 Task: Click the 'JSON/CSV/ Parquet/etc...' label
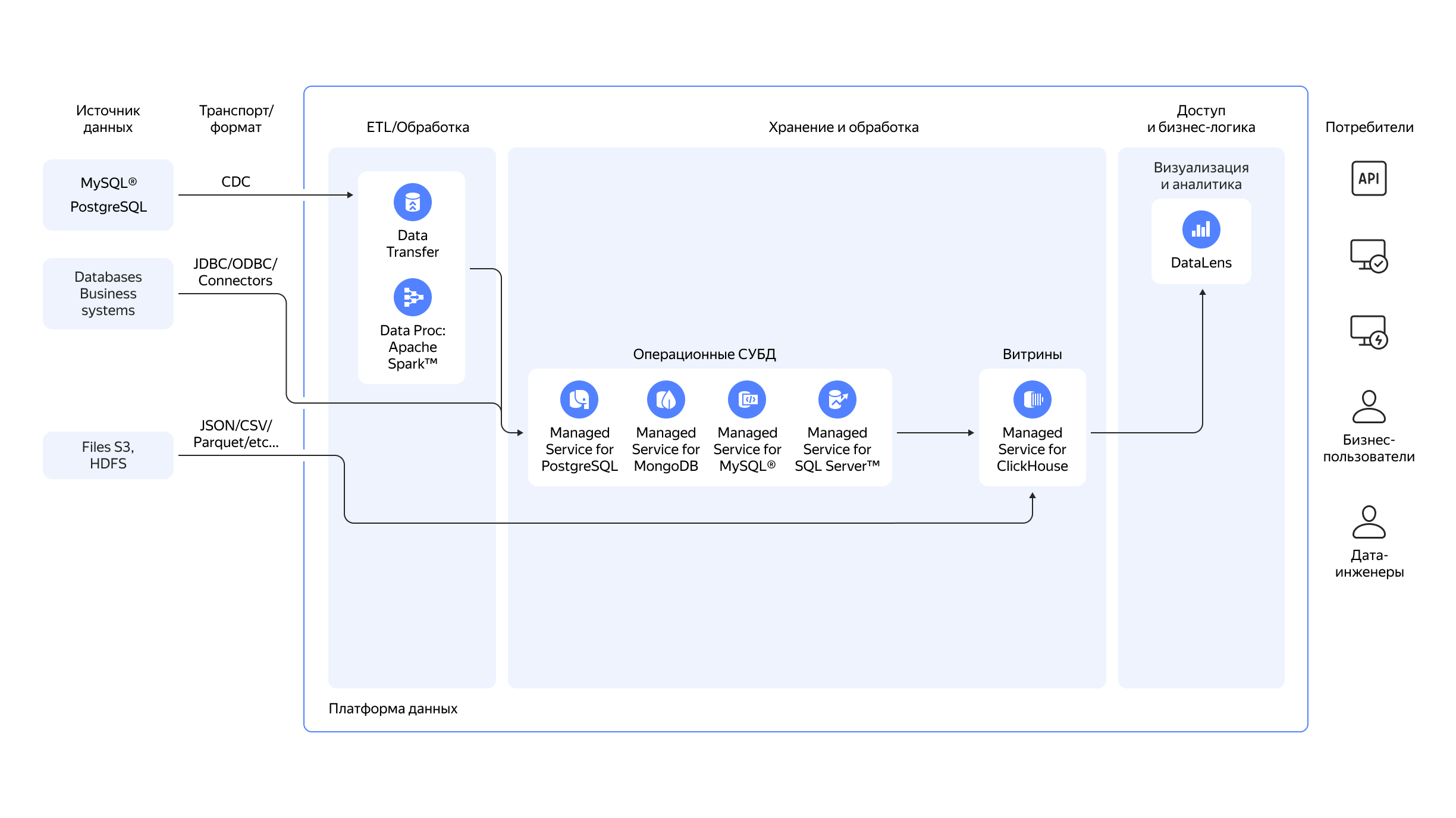[236, 434]
